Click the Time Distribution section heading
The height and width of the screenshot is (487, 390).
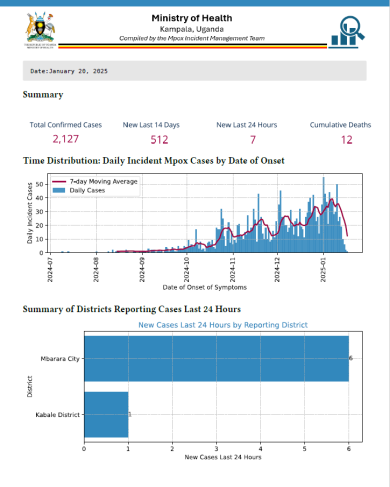pyautogui.click(x=154, y=161)
